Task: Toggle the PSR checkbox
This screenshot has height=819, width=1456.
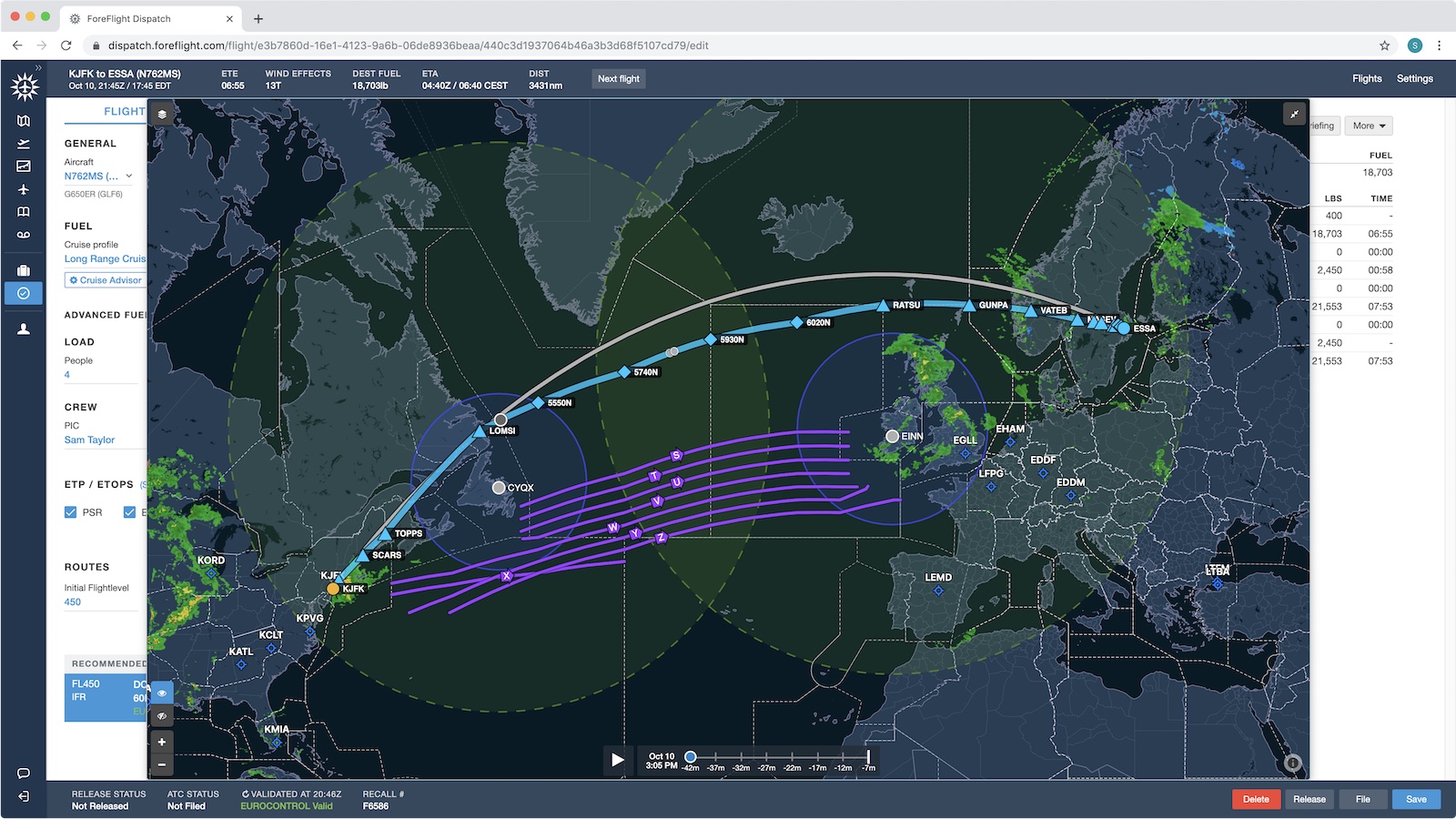Action: coord(70,512)
